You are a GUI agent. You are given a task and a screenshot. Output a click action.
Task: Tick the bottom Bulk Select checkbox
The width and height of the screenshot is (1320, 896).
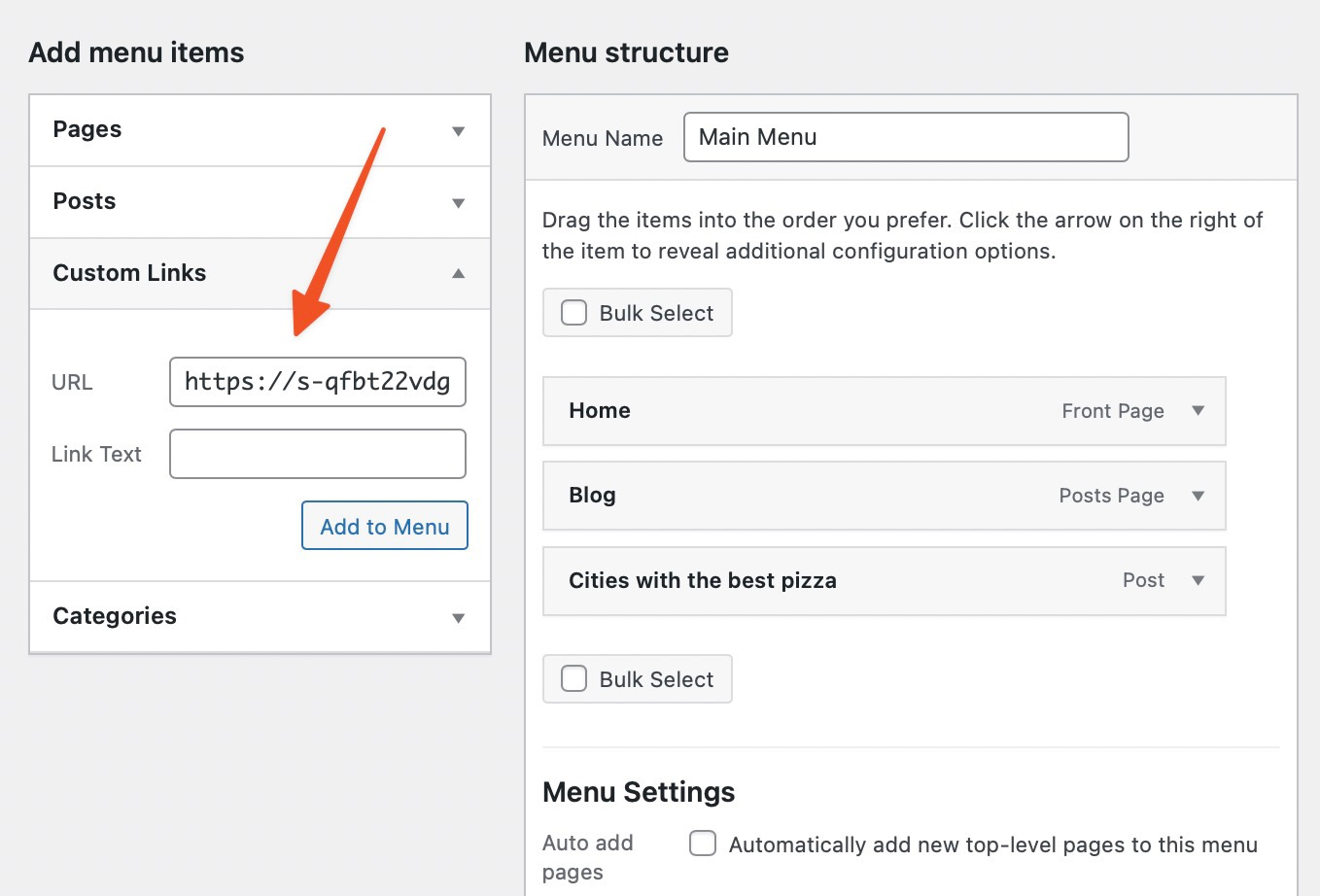pos(574,679)
